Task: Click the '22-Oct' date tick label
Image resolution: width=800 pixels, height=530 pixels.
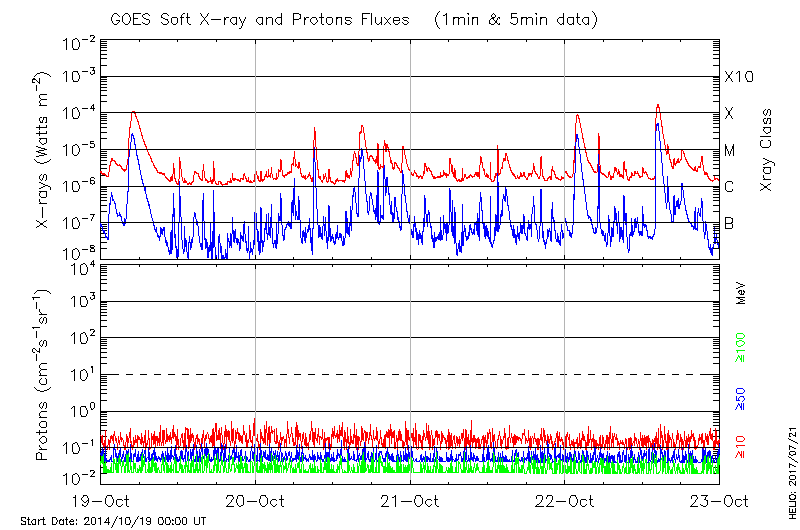Action: pos(565,502)
